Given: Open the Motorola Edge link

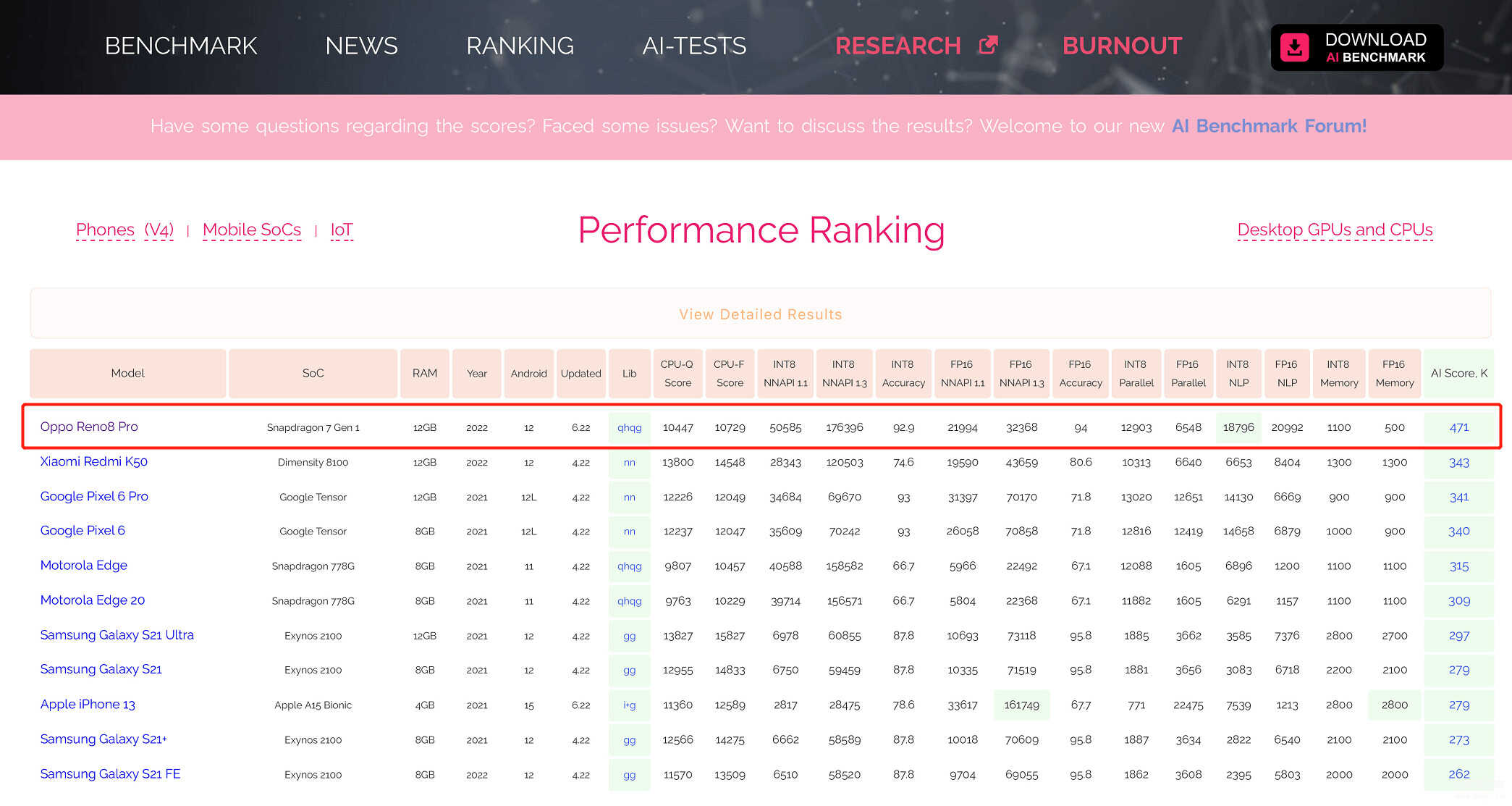Looking at the screenshot, I should pos(84,565).
